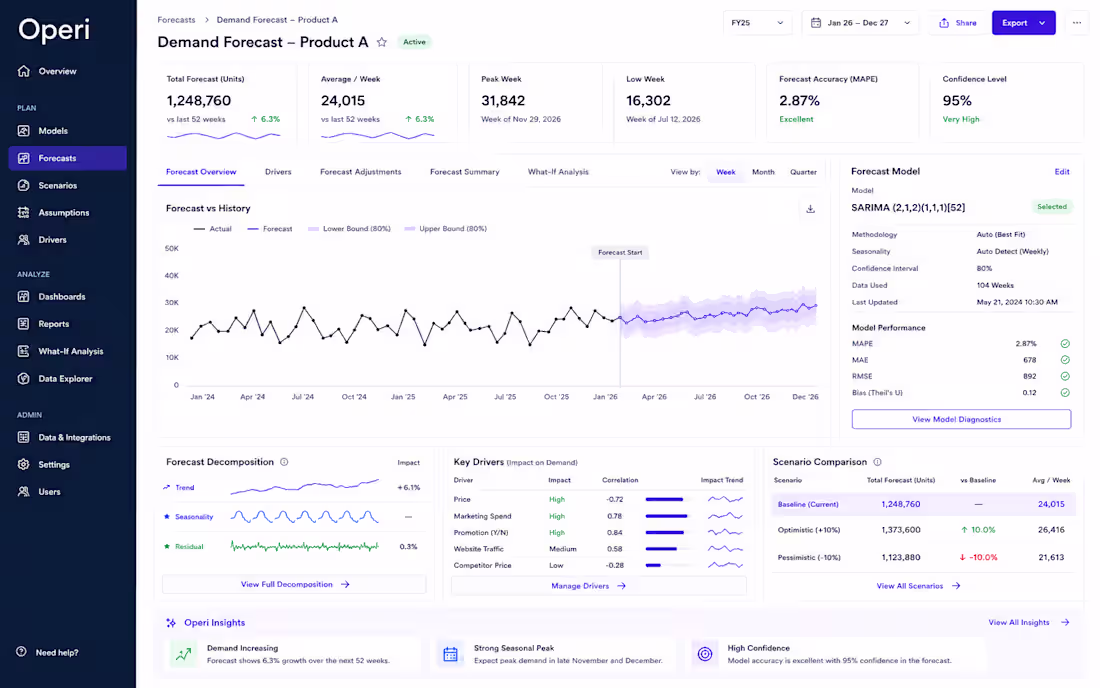1100x688 pixels.
Task: Click the Need help question icon
Action: (22, 652)
